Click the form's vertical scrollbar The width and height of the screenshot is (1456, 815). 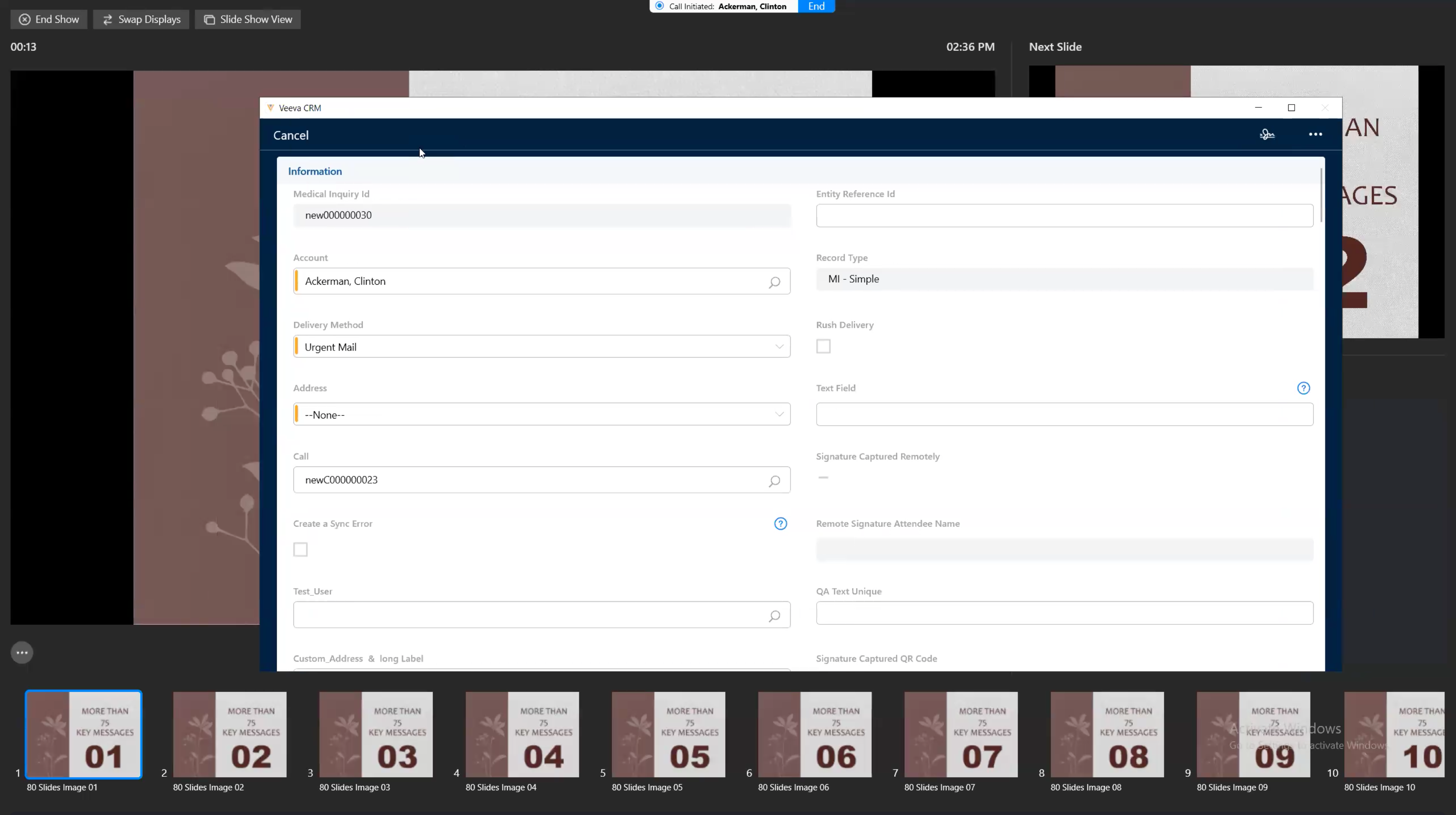point(1321,195)
